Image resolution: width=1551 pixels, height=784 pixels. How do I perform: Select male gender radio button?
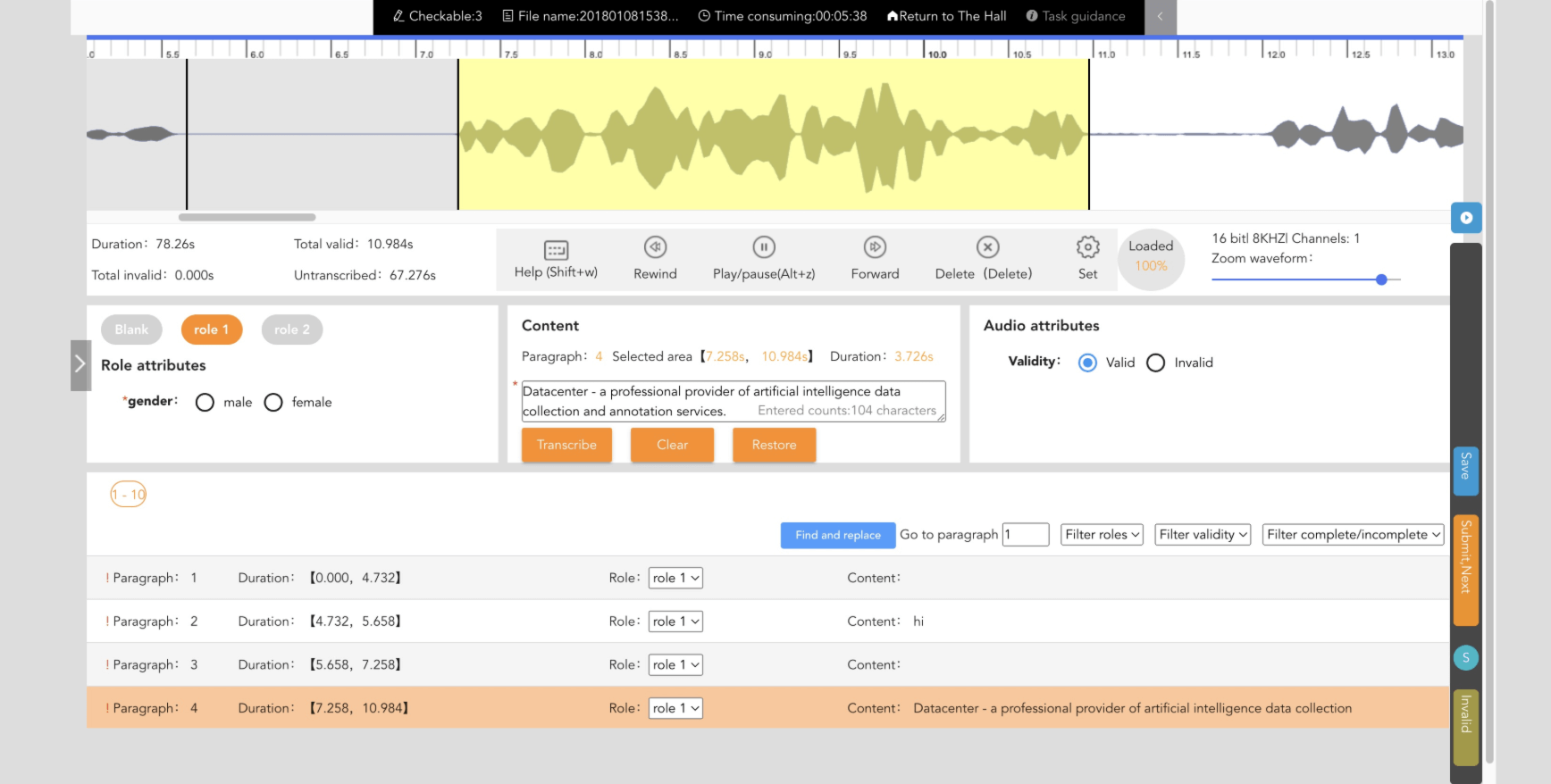[205, 403]
